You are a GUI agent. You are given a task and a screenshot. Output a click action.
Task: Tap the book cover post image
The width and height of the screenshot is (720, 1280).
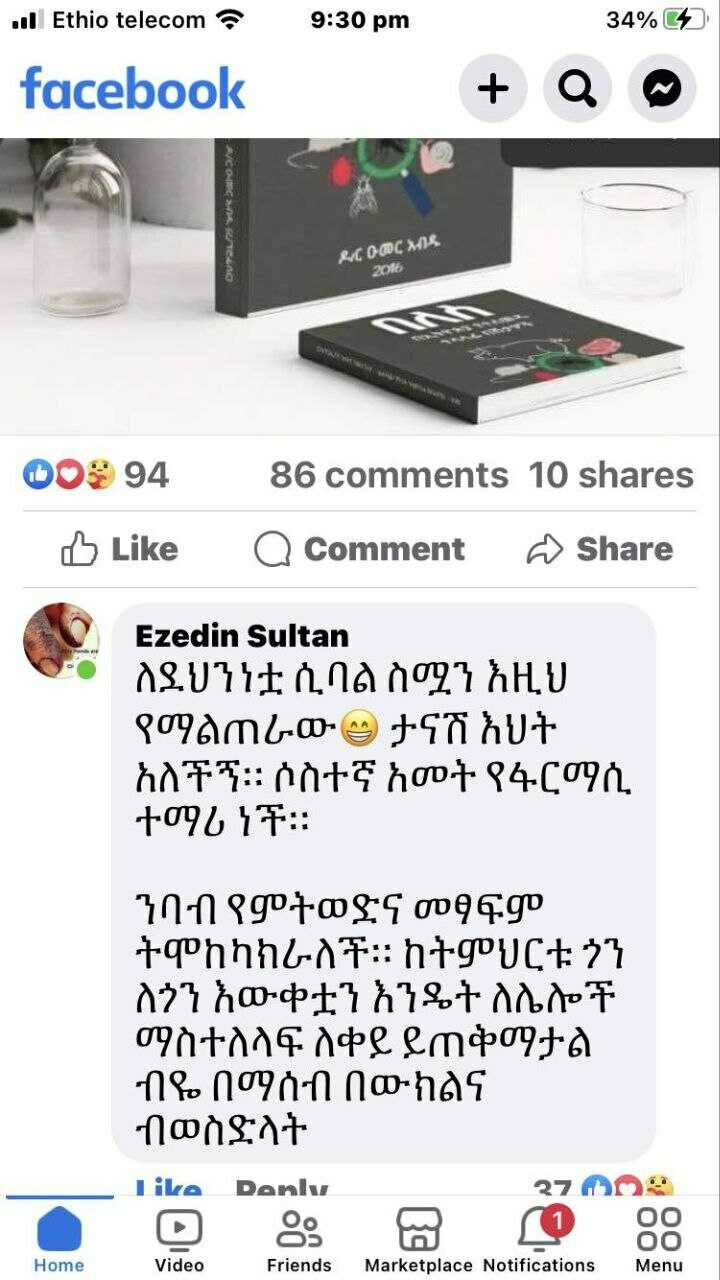pos(360,286)
